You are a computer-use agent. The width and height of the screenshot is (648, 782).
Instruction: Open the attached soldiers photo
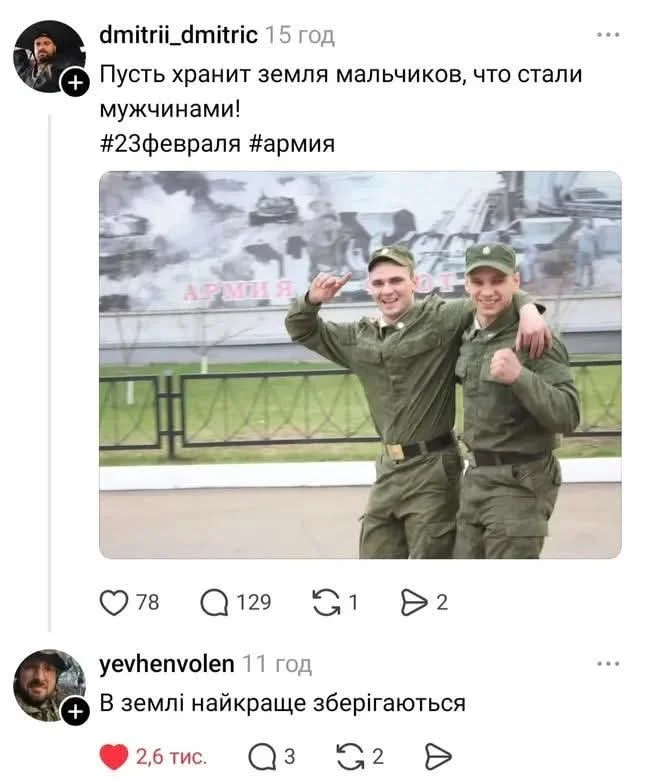(360, 365)
